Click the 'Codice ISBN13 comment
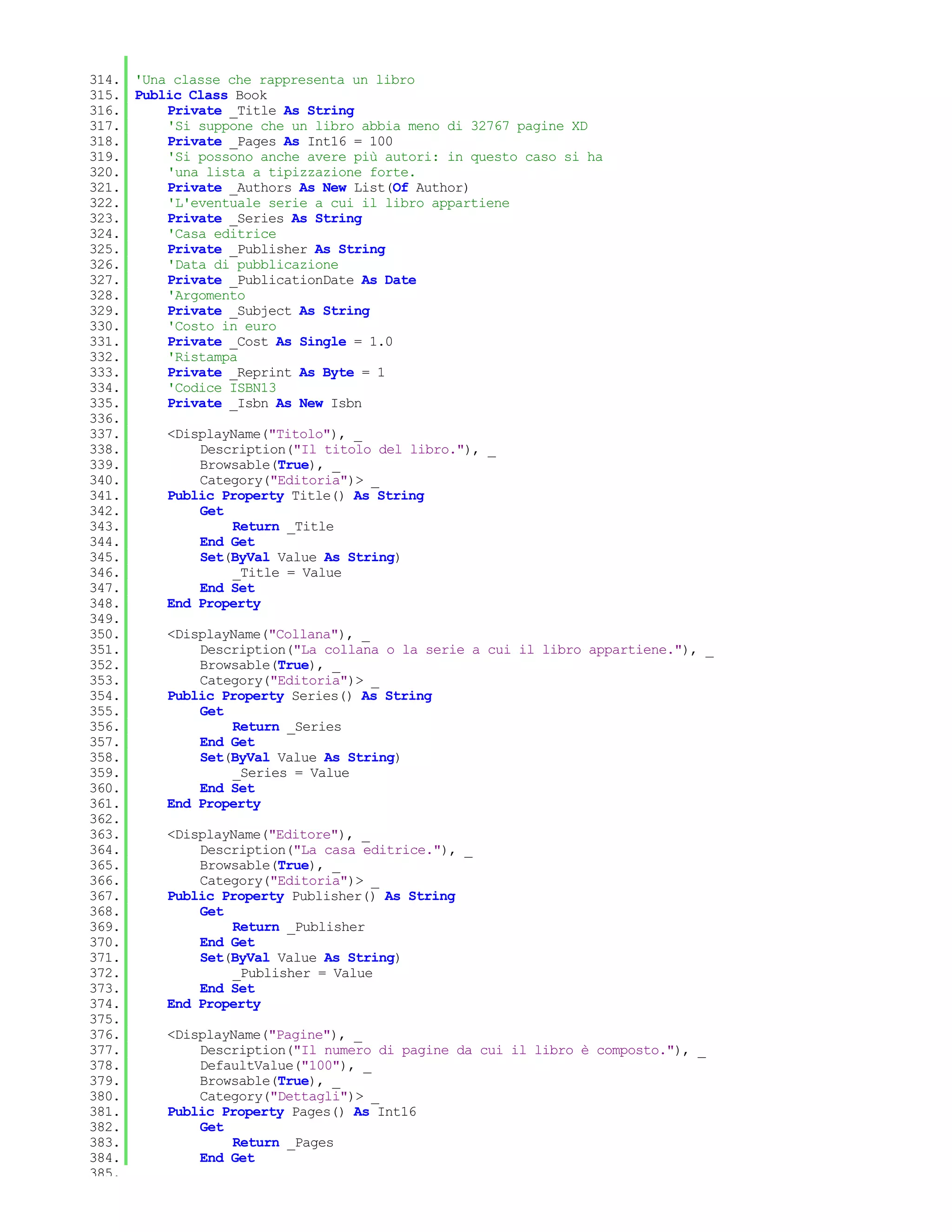Viewport: 952px width, 1232px height. pyautogui.click(x=222, y=388)
